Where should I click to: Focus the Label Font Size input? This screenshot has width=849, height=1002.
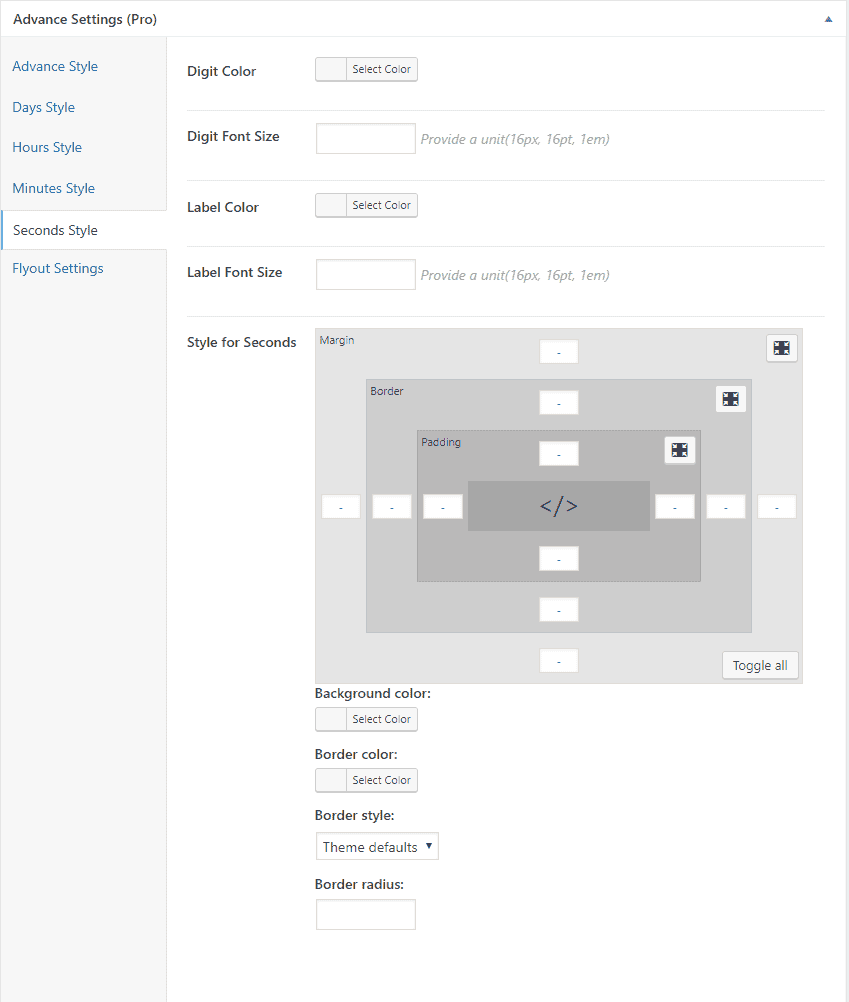pos(365,274)
